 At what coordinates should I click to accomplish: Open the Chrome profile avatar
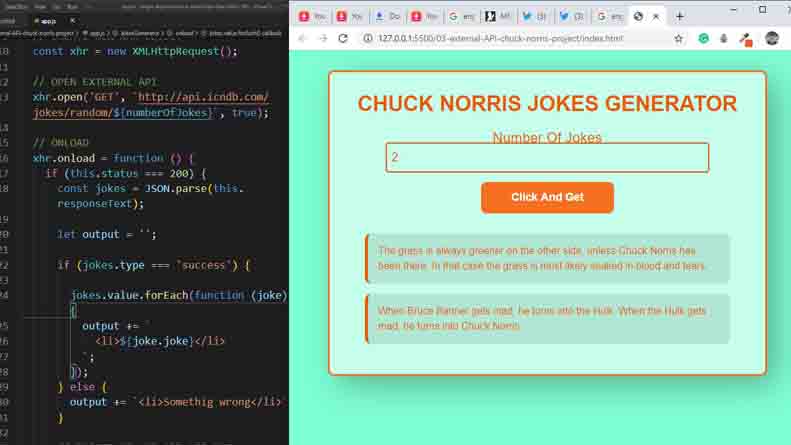point(772,38)
